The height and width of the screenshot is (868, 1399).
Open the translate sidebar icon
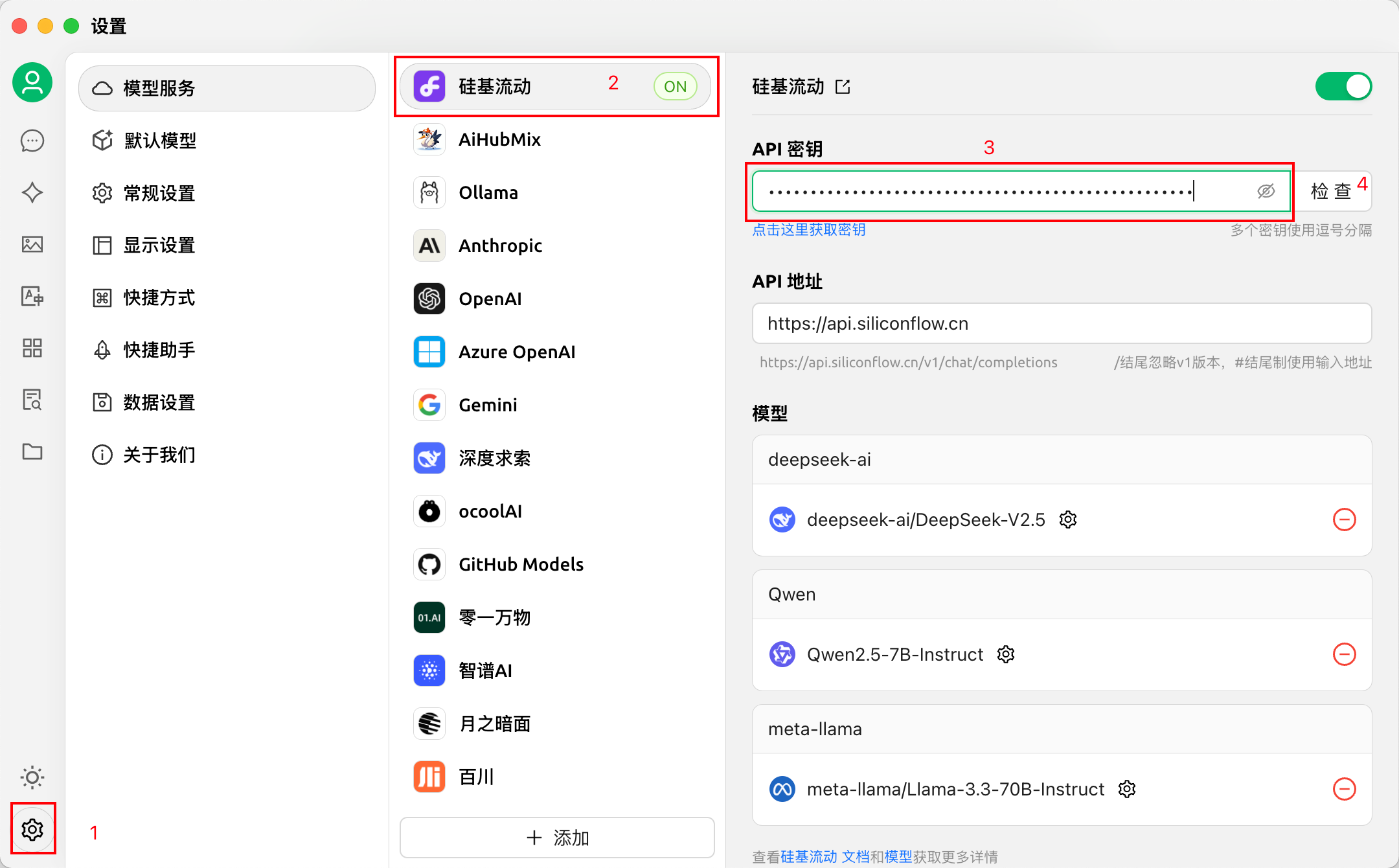click(x=32, y=296)
